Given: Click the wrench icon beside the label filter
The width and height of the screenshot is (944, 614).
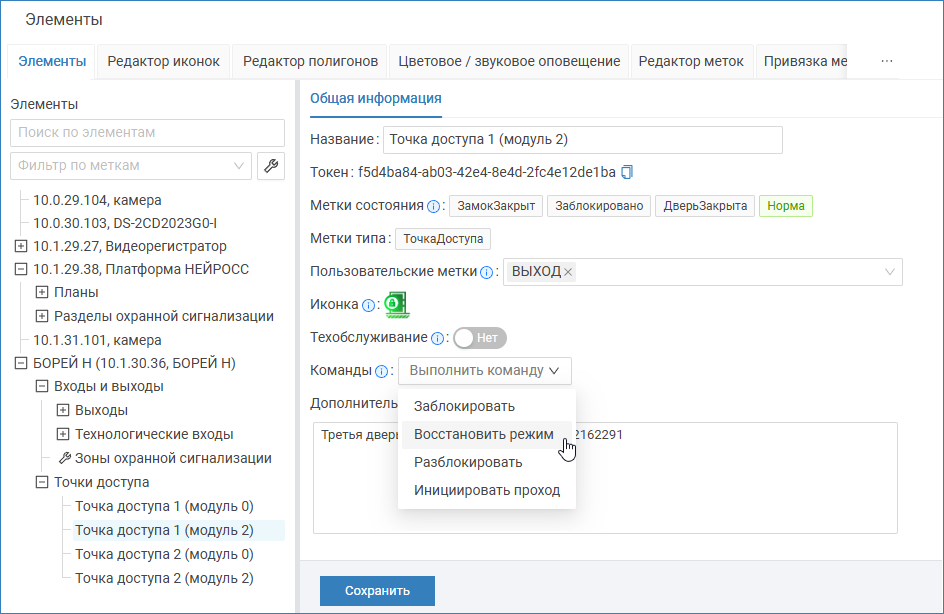Looking at the screenshot, I should click(270, 166).
